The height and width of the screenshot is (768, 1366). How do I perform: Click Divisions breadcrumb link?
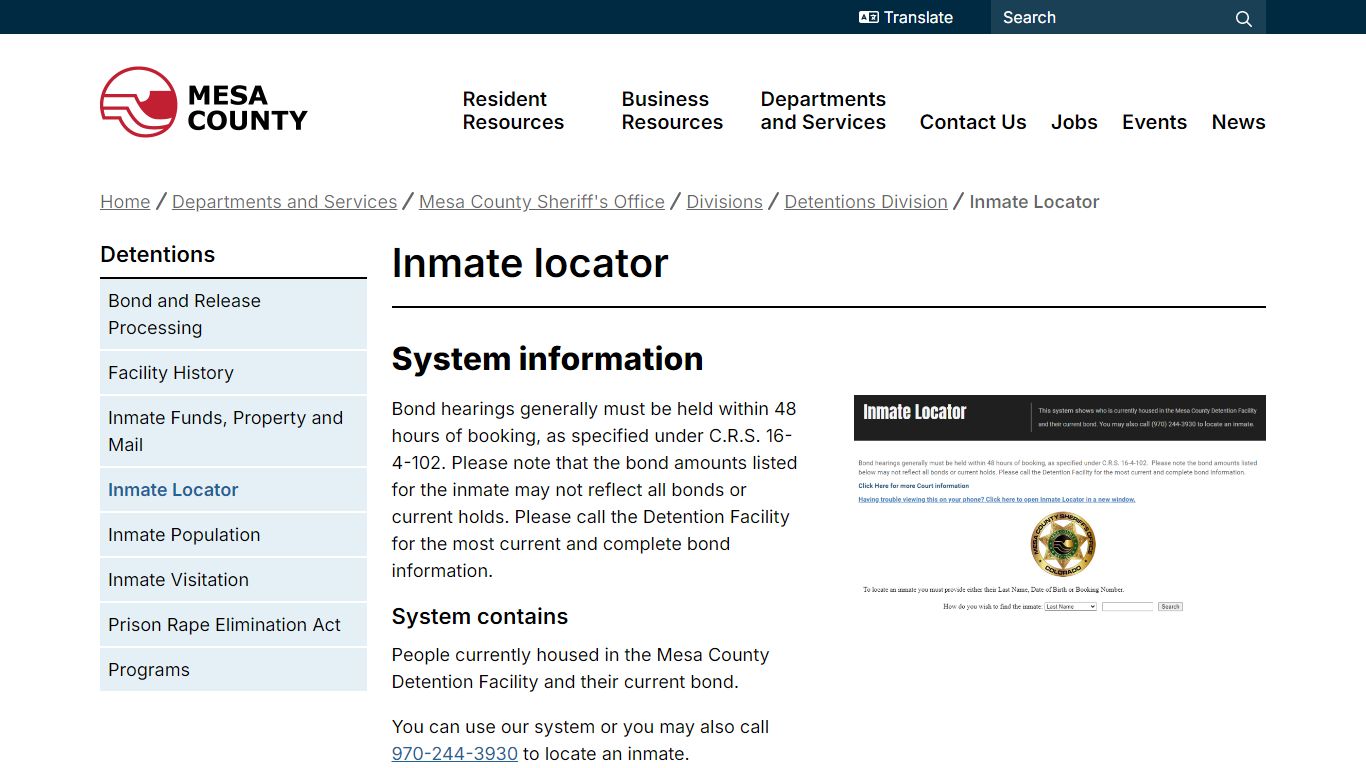click(724, 202)
